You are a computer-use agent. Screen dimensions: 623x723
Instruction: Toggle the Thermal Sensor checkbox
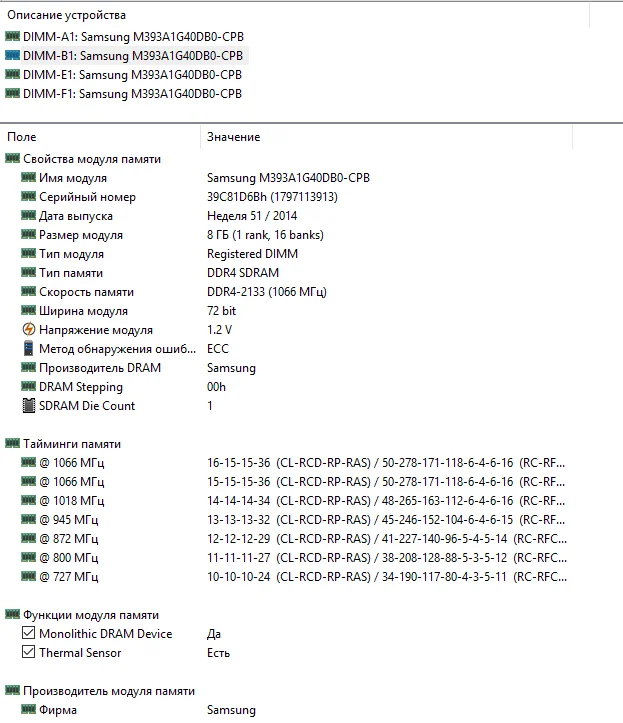(x=28, y=652)
